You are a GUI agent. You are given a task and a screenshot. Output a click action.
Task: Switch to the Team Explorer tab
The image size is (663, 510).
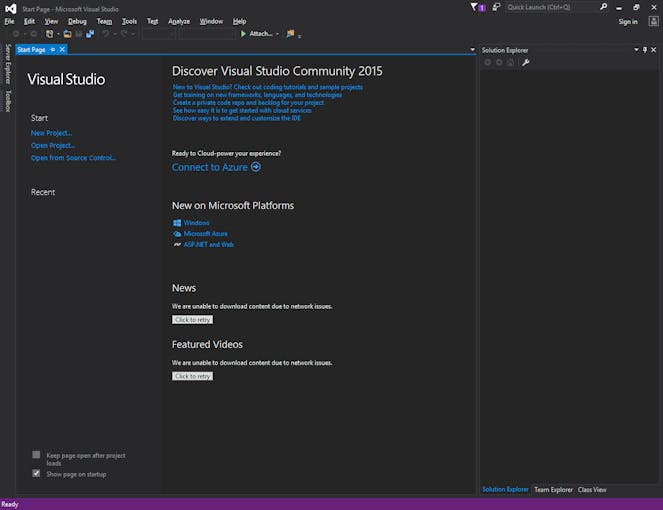click(553, 490)
